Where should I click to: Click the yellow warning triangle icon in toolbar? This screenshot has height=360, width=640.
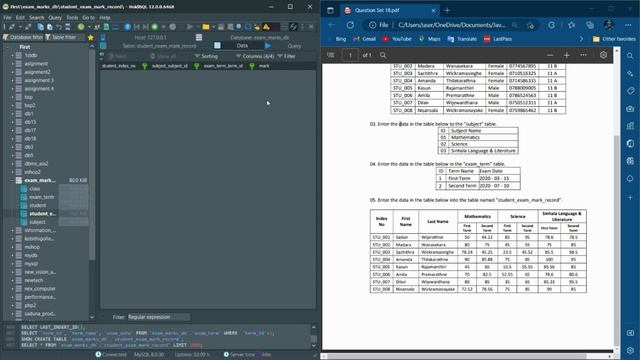(266, 27)
